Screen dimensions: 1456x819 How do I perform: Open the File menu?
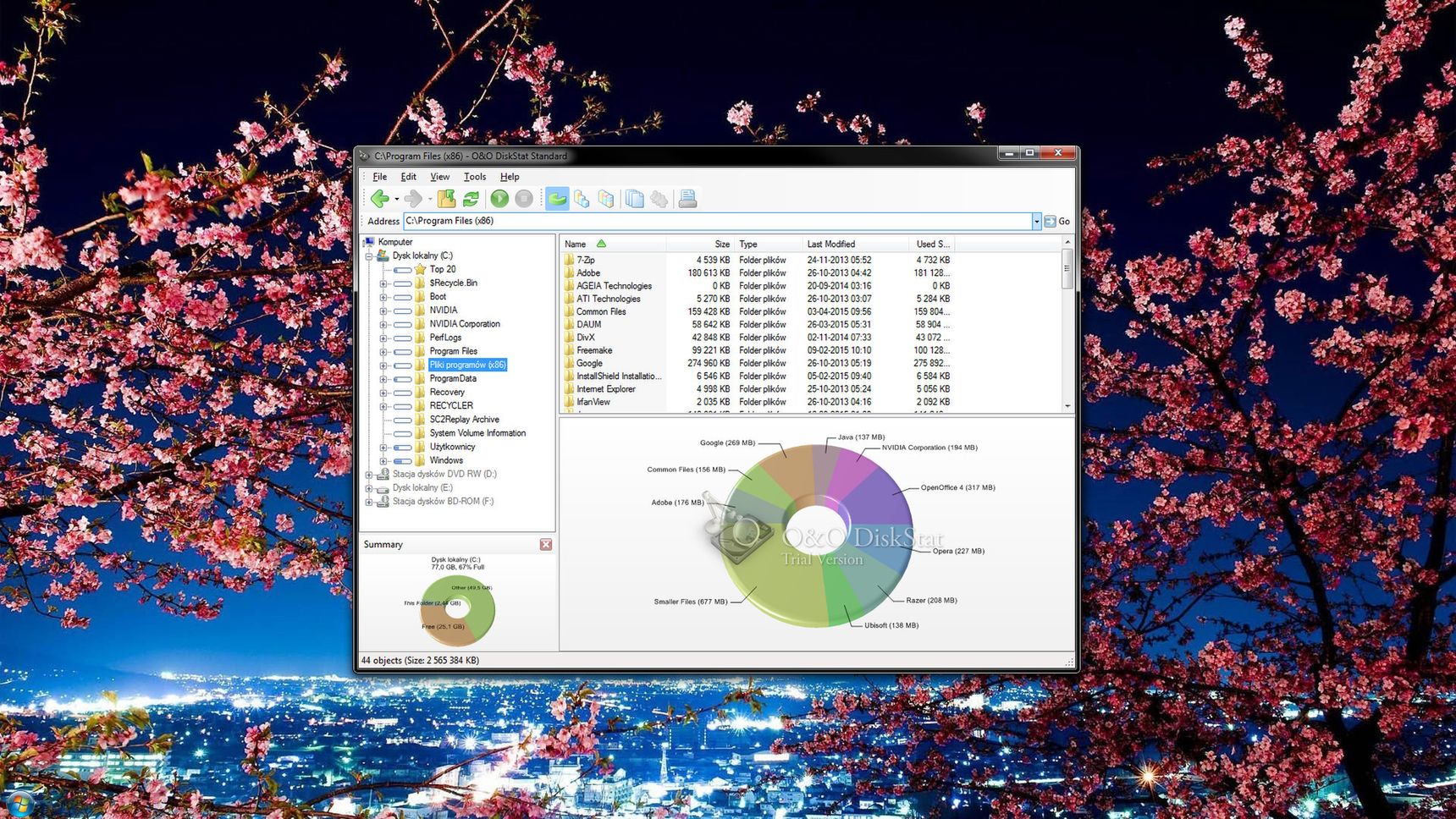379,177
